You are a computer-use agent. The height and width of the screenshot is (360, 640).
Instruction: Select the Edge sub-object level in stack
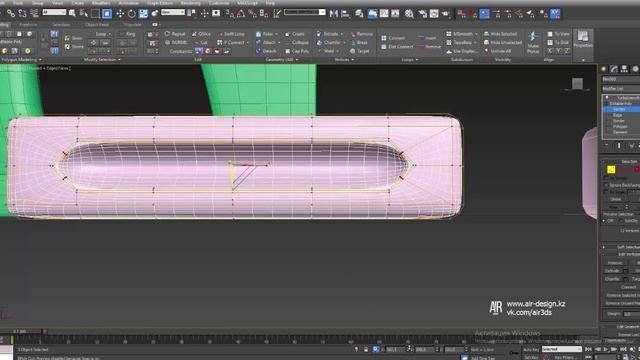[618, 115]
